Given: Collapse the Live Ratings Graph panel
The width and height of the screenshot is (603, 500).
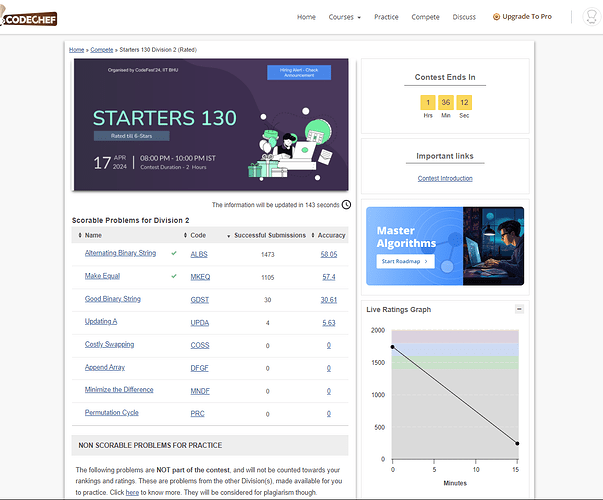Looking at the screenshot, I should coord(519,309).
